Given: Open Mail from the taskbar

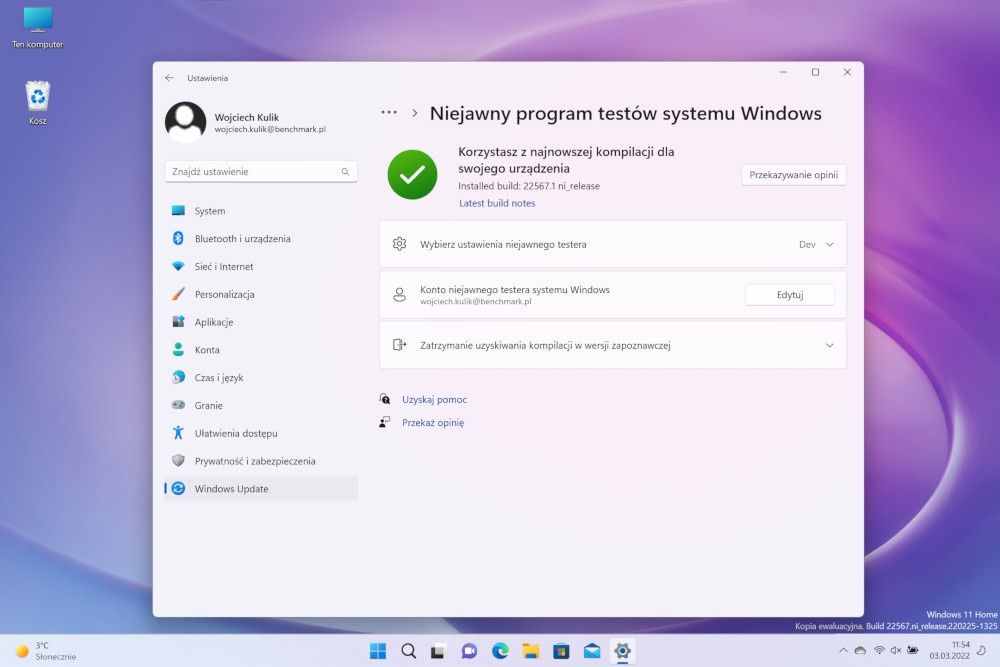Looking at the screenshot, I should point(592,651).
